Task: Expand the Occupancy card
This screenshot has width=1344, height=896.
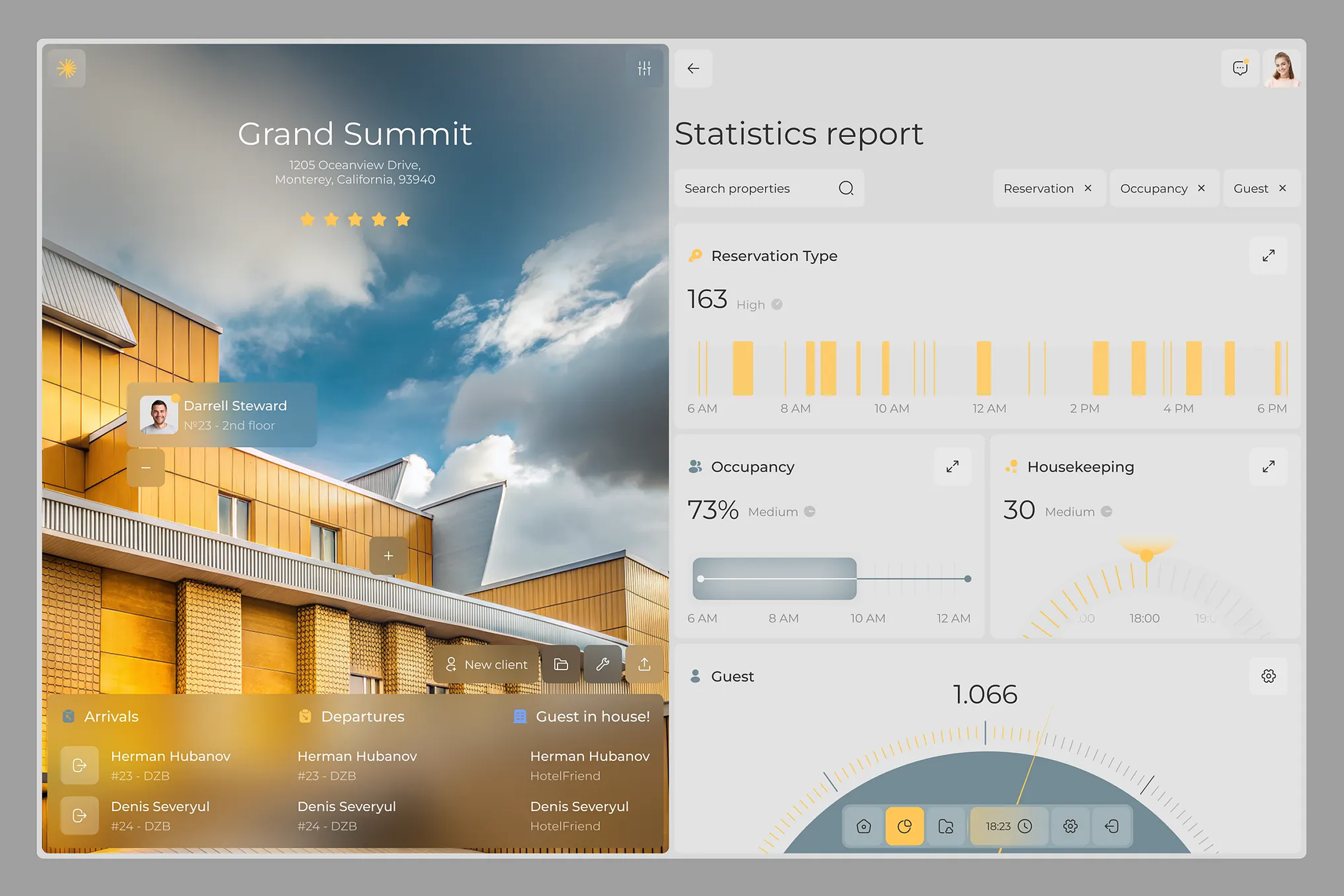Action: 952,467
